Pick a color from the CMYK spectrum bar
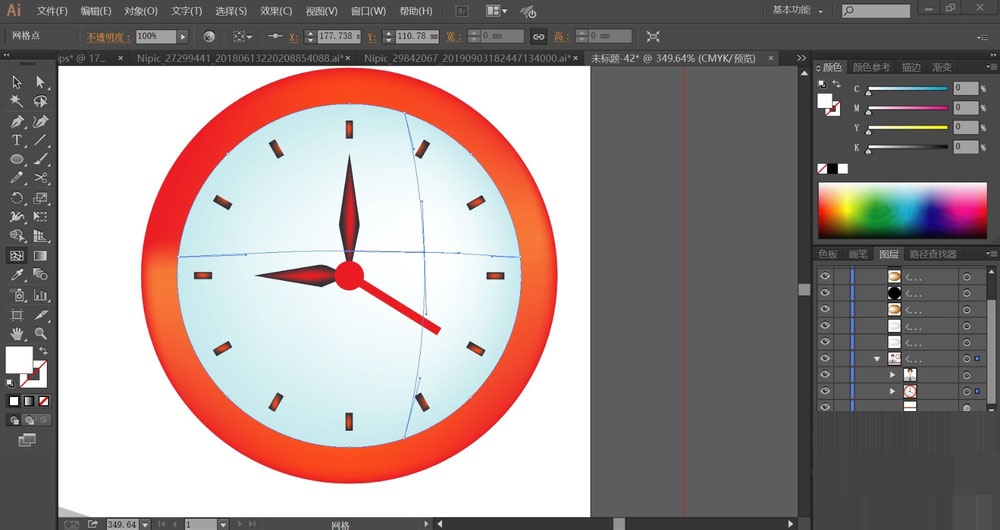Image resolution: width=1000 pixels, height=530 pixels. 902,210
